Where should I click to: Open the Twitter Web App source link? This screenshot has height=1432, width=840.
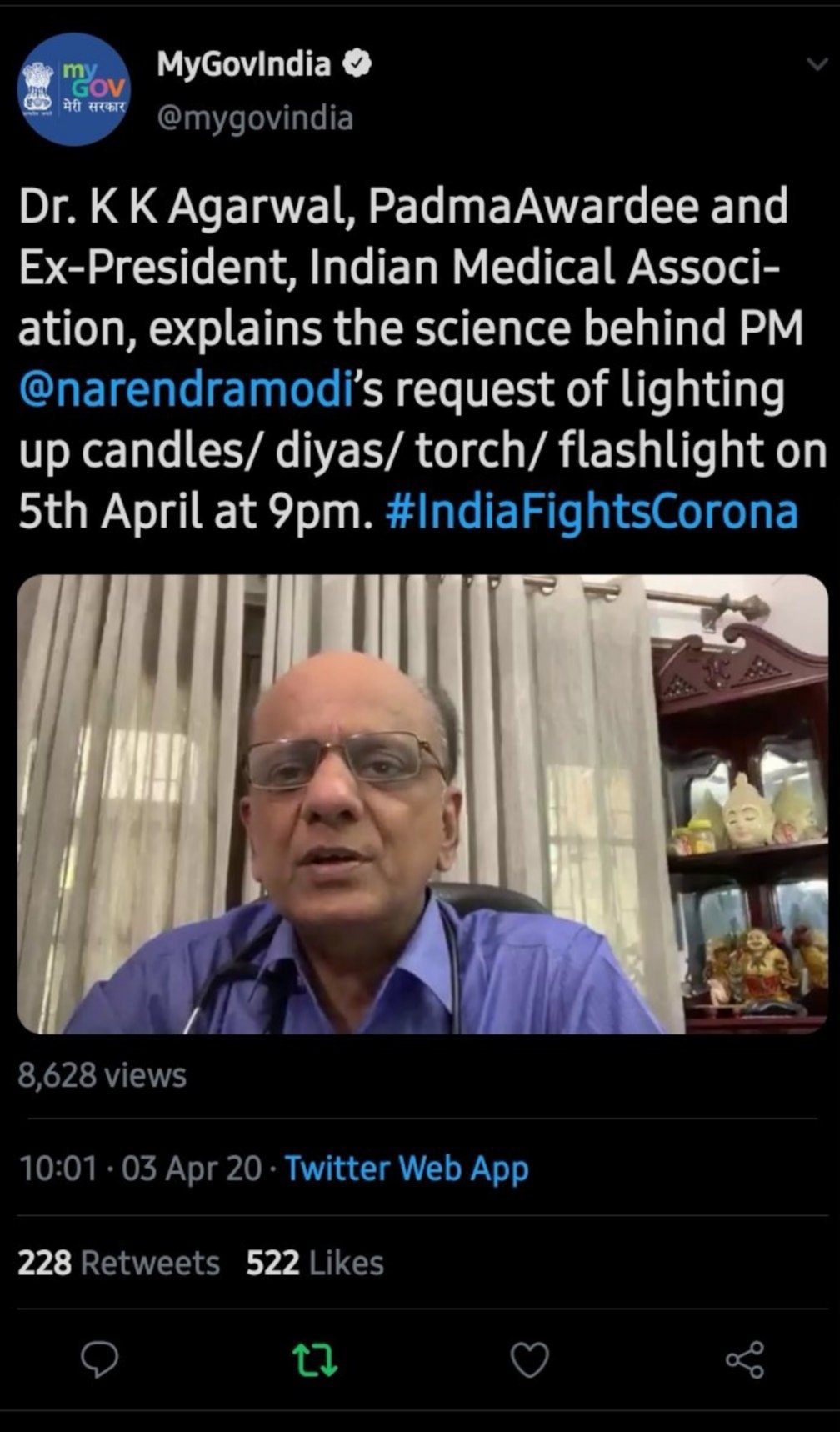coord(407,1168)
